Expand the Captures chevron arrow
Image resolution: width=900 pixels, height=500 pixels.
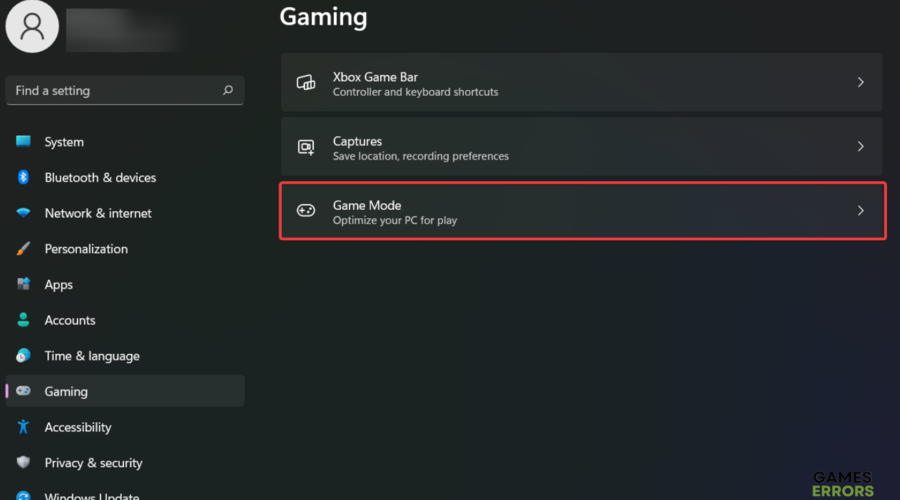click(x=860, y=147)
